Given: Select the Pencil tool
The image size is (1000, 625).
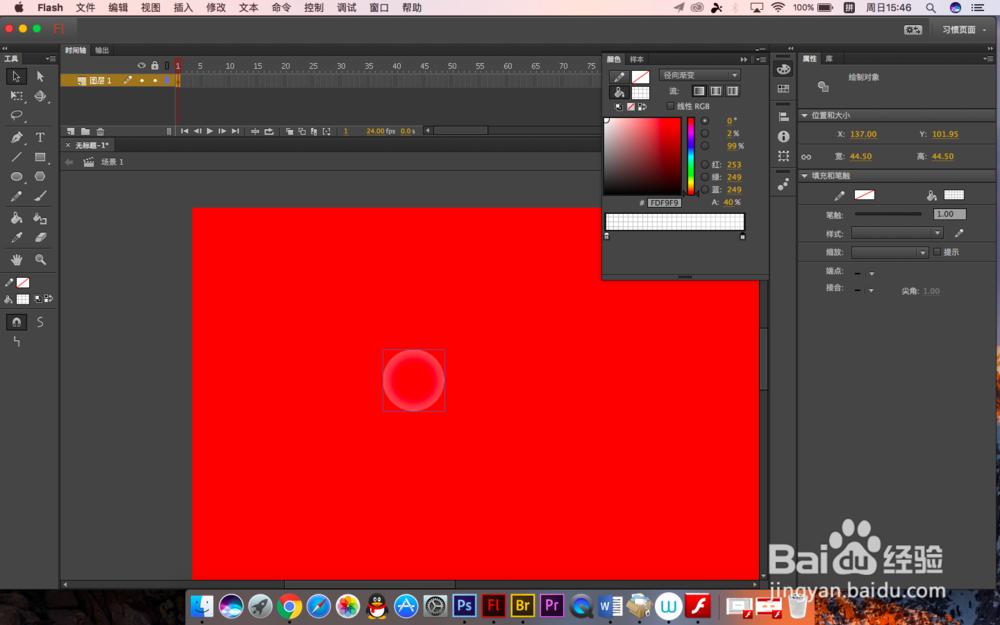Looking at the screenshot, I should click(x=17, y=196).
